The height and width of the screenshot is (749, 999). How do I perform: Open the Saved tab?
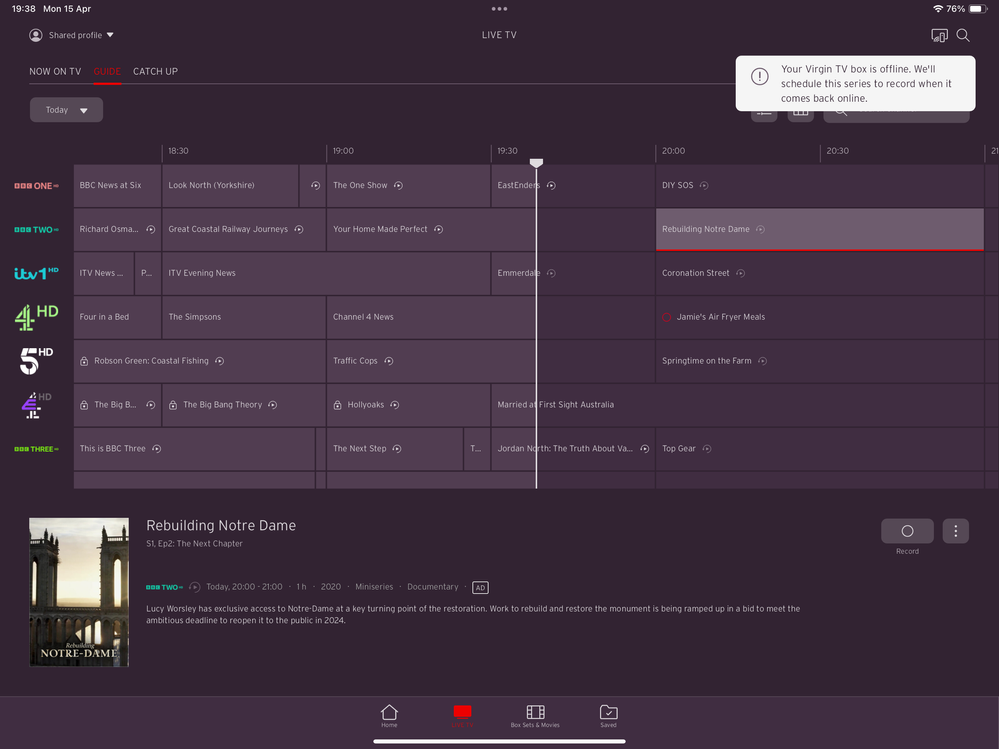tap(608, 716)
